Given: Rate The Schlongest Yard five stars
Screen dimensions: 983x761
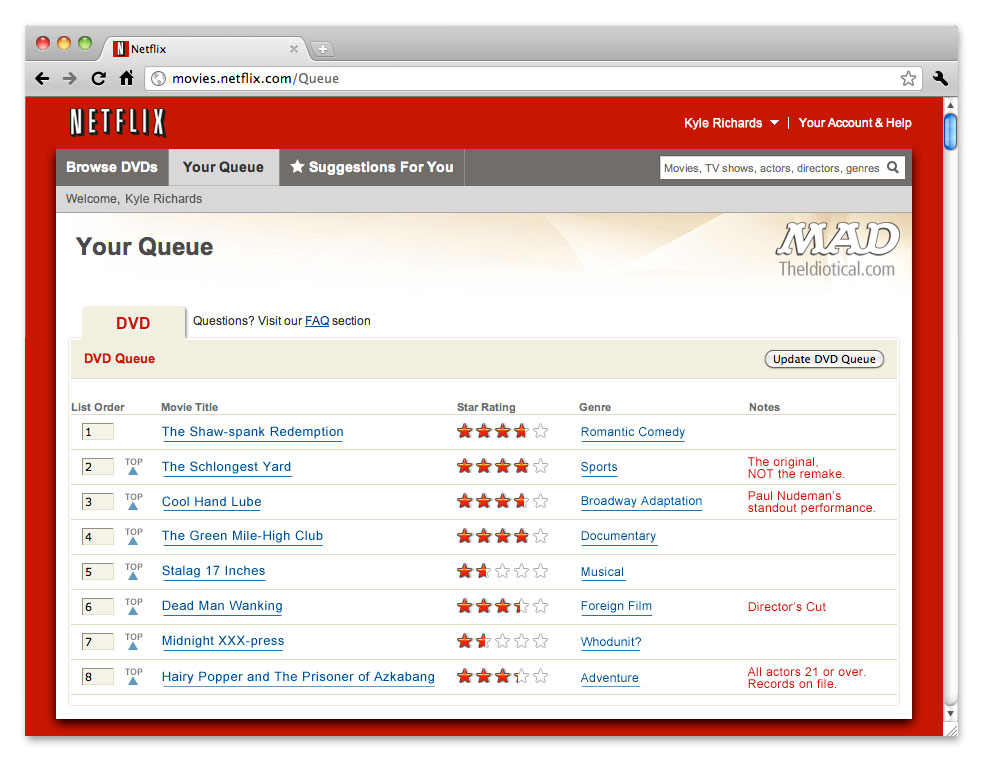Looking at the screenshot, I should click(x=540, y=466).
